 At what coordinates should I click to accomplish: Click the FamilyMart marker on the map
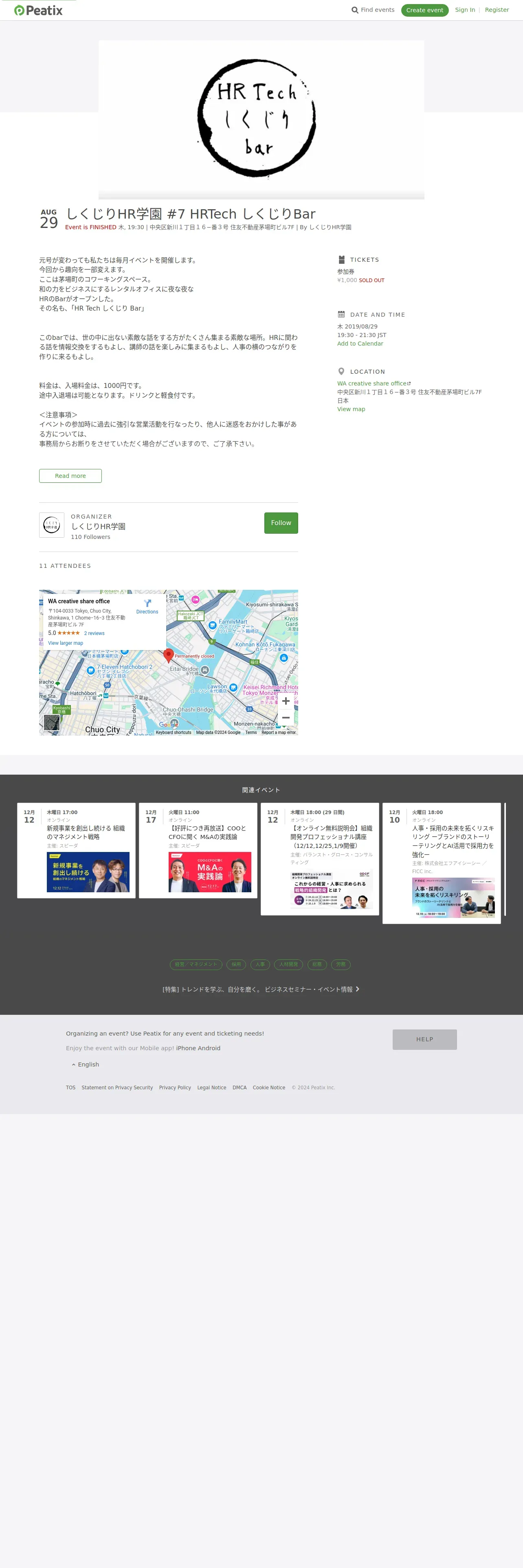[213, 625]
